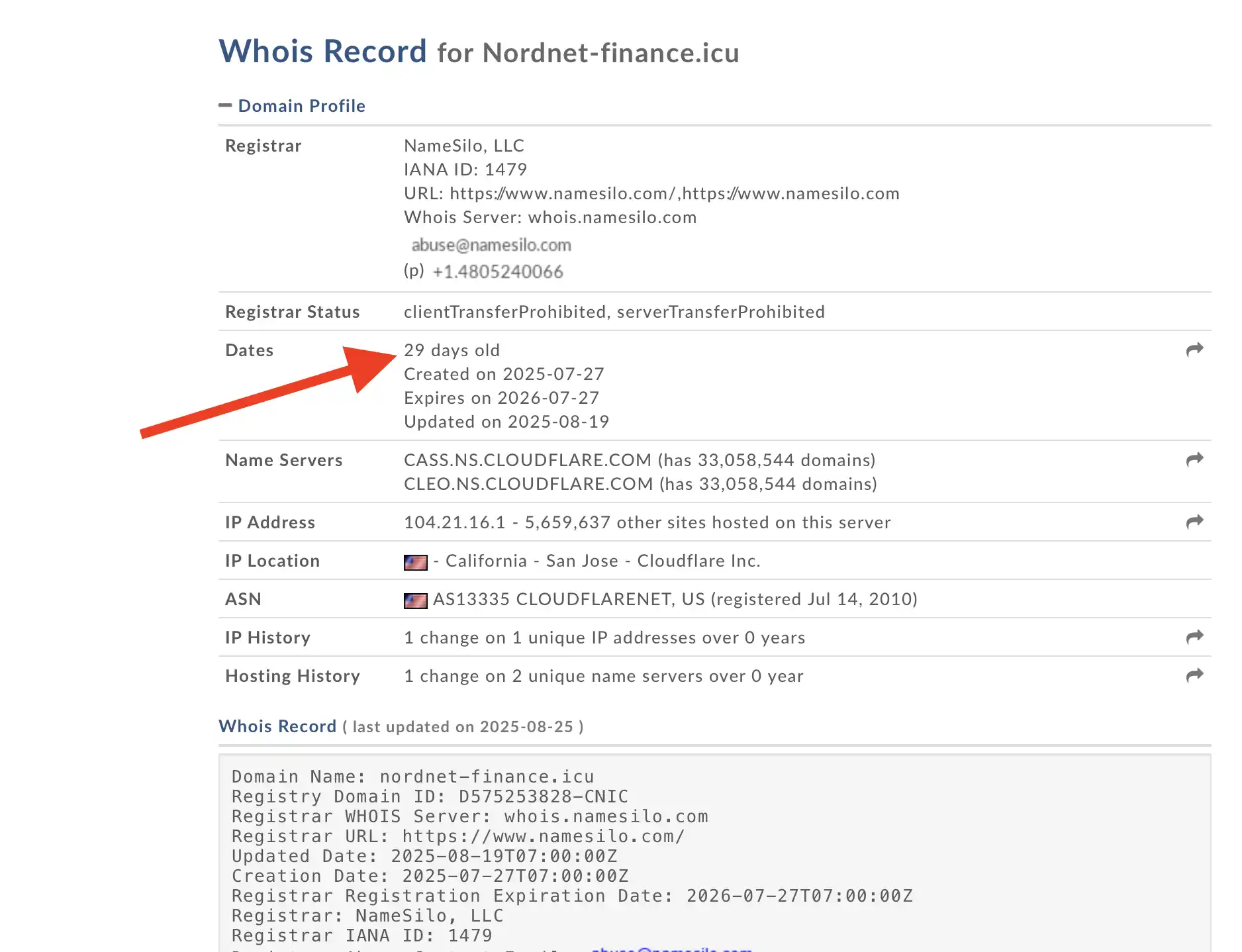The image size is (1242, 952).
Task: Click 'Registrar Registration Expiration Date' line
Action: click(572, 896)
